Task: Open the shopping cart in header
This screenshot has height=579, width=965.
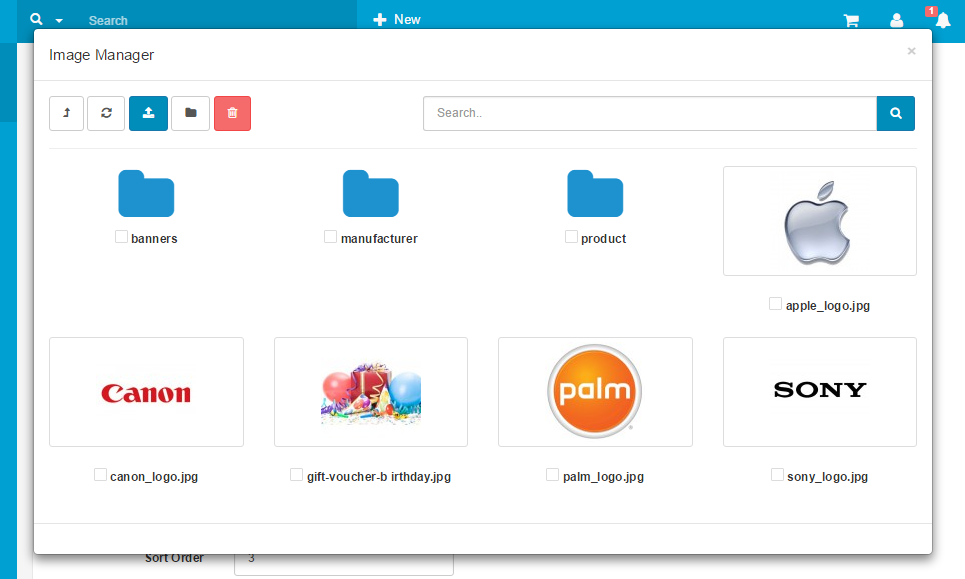Action: [x=852, y=20]
